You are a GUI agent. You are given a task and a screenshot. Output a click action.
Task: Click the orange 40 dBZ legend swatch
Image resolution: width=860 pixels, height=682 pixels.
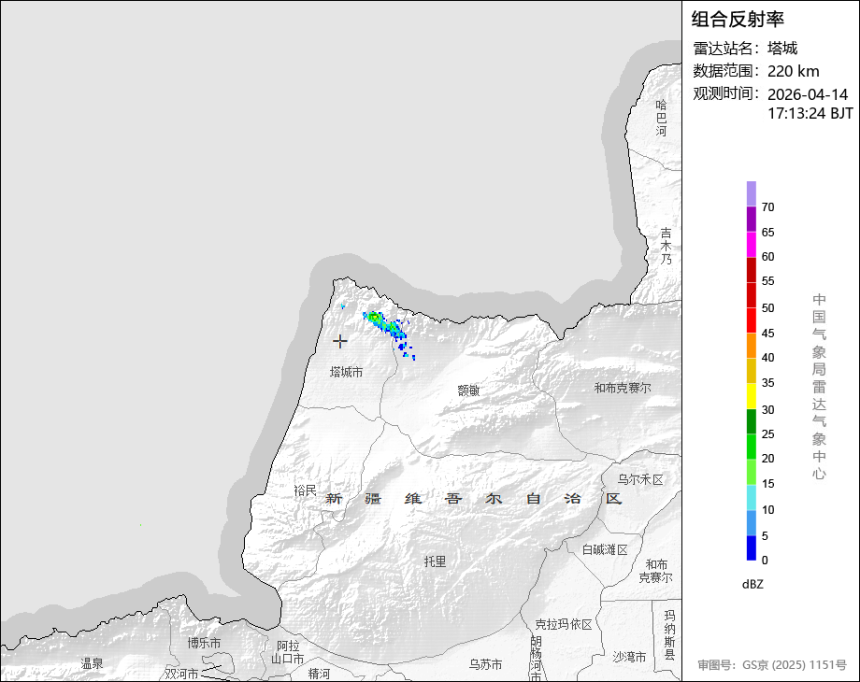click(751, 346)
